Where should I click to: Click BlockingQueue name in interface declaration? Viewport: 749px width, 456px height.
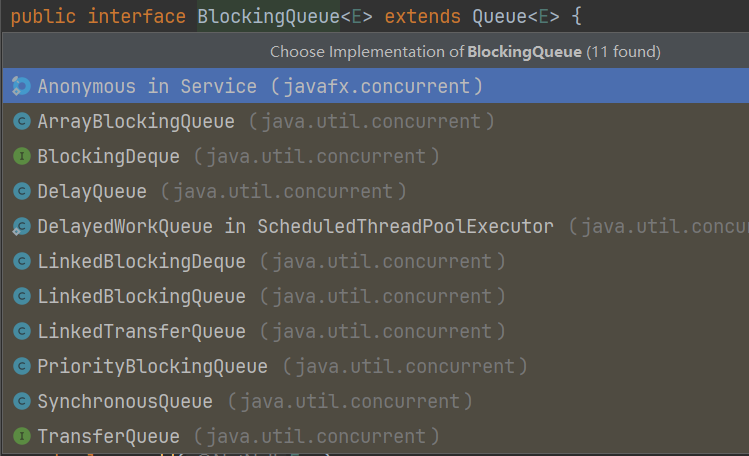point(268,17)
